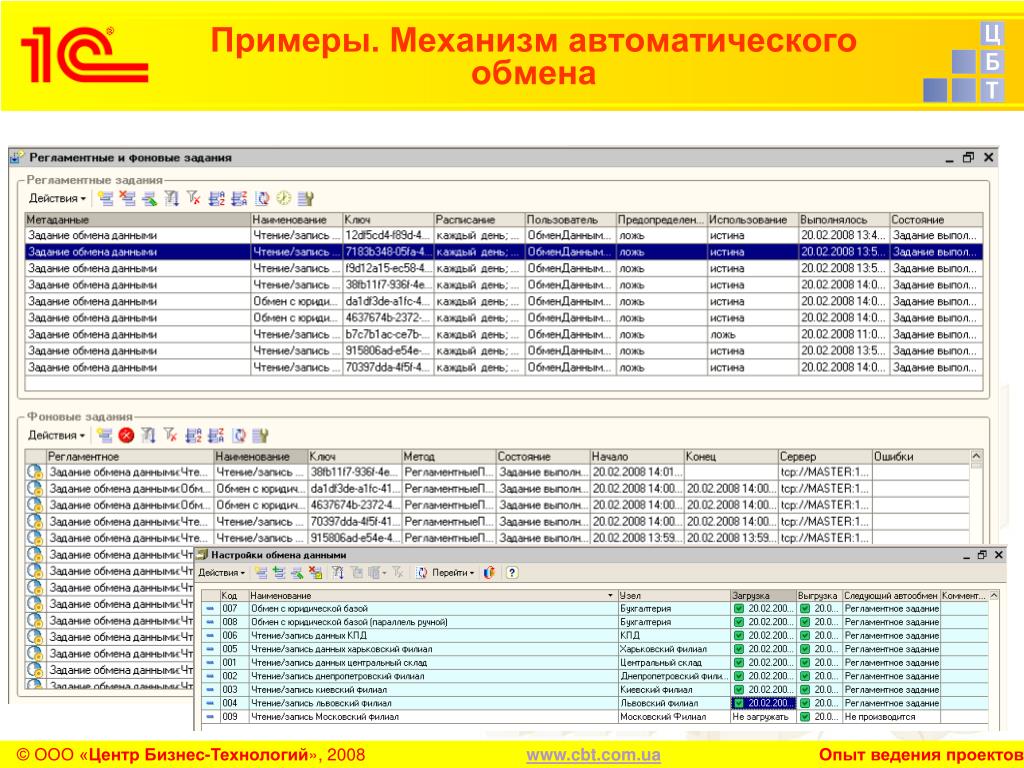Sort scheduled jobs ascending A-Z
This screenshot has height=768, width=1024.
[x=217, y=199]
